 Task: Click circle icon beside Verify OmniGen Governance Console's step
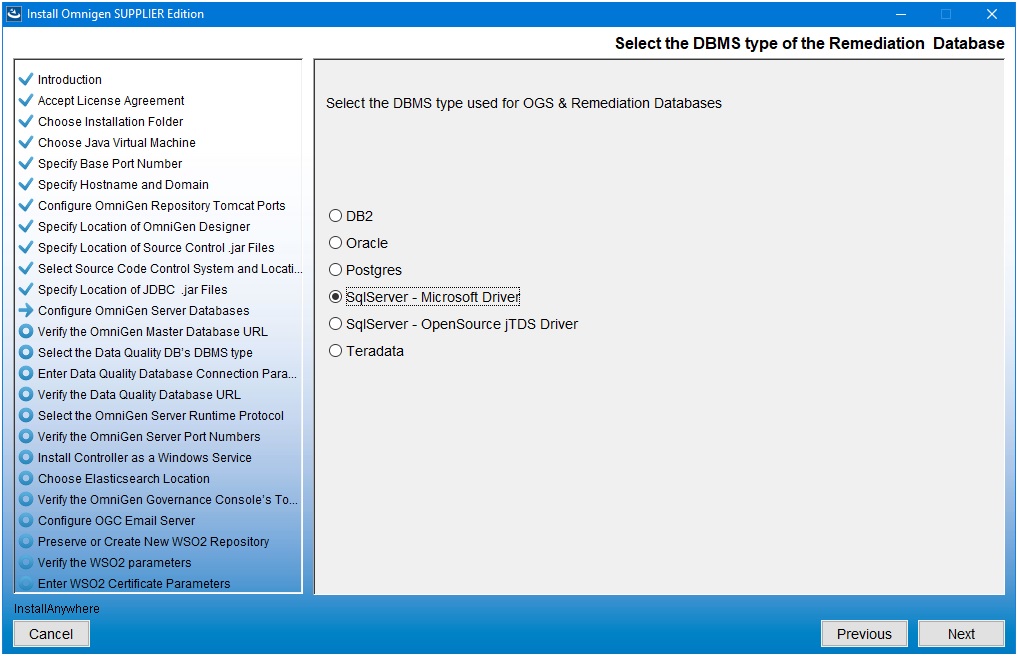26,499
